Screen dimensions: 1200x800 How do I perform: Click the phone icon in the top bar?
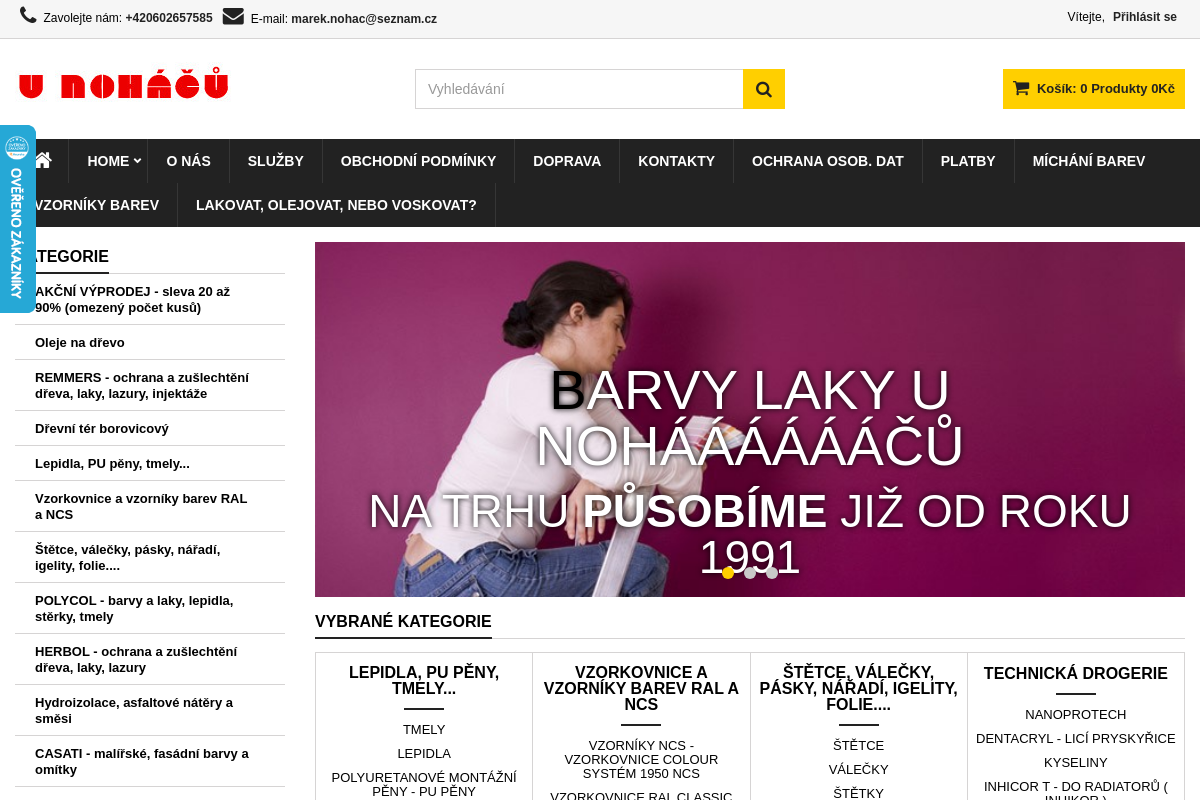coord(29,16)
